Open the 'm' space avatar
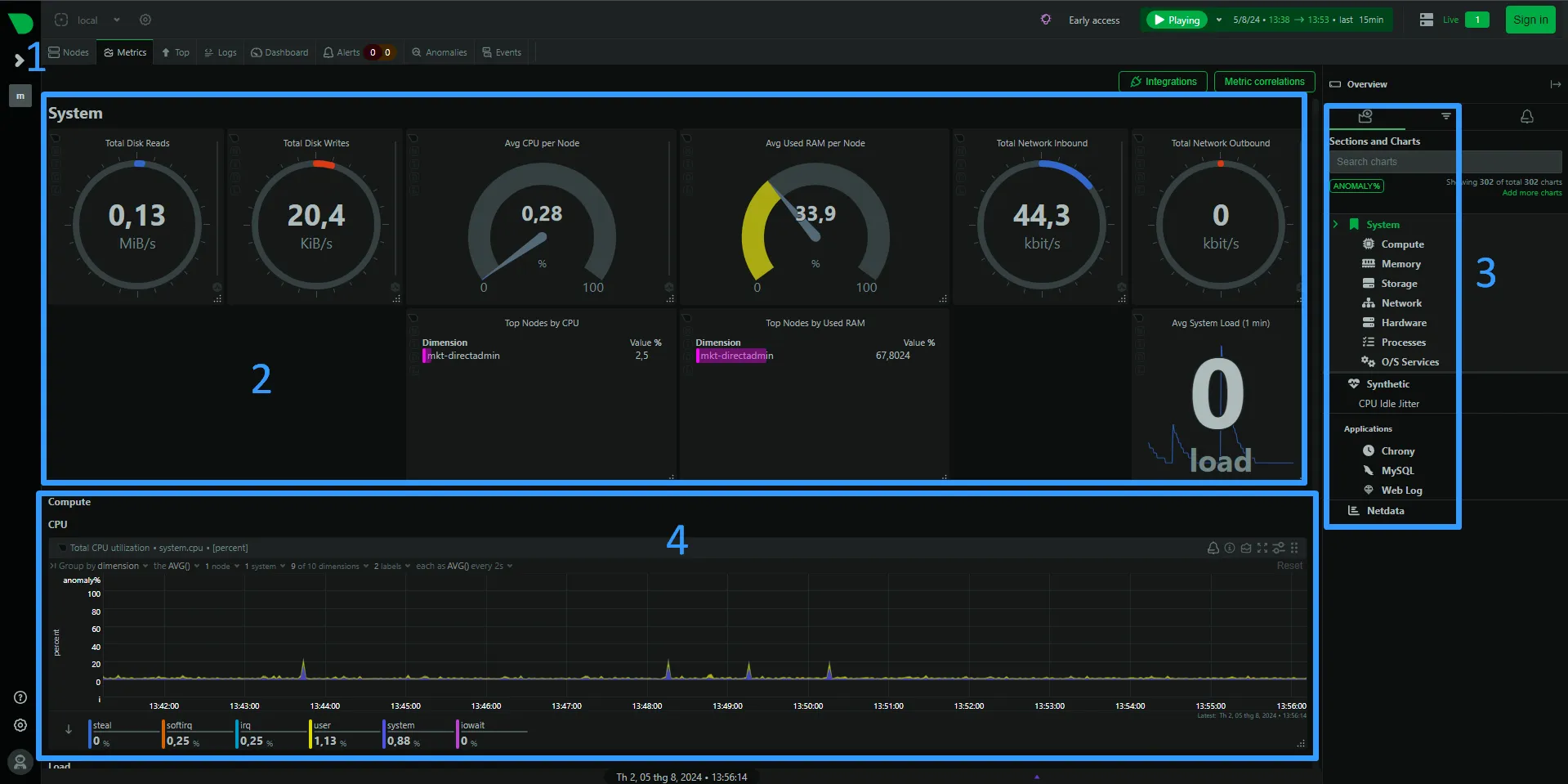This screenshot has height=784, width=1568. (x=20, y=96)
